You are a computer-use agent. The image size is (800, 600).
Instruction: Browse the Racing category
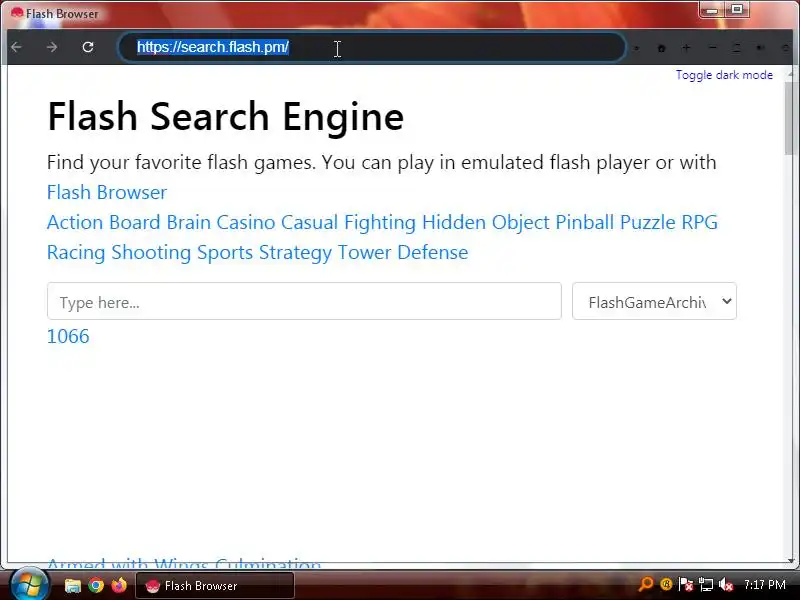pyautogui.click(x=76, y=253)
